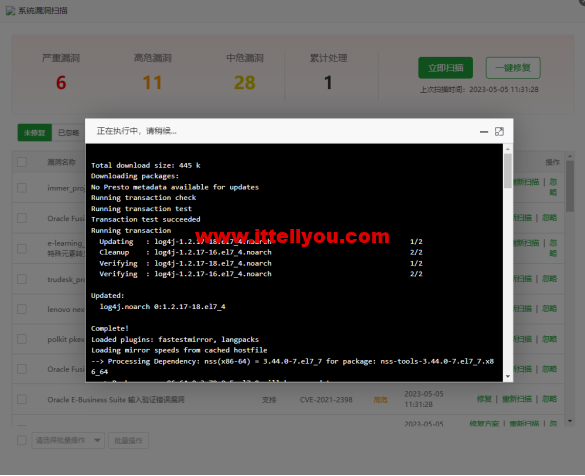Click the terminal output scrollbar thumb
Image resolution: width=585 pixels, height=476 pixels.
pos(508,171)
